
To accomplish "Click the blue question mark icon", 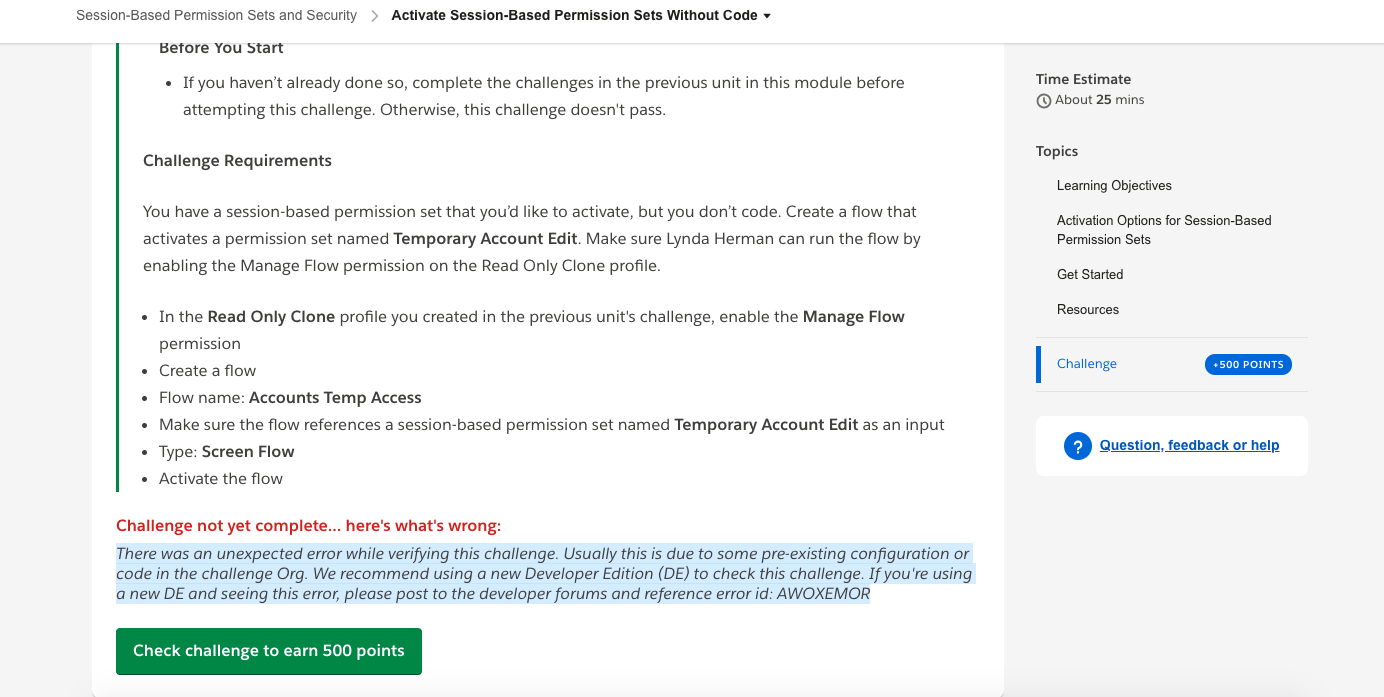I will 1077,446.
